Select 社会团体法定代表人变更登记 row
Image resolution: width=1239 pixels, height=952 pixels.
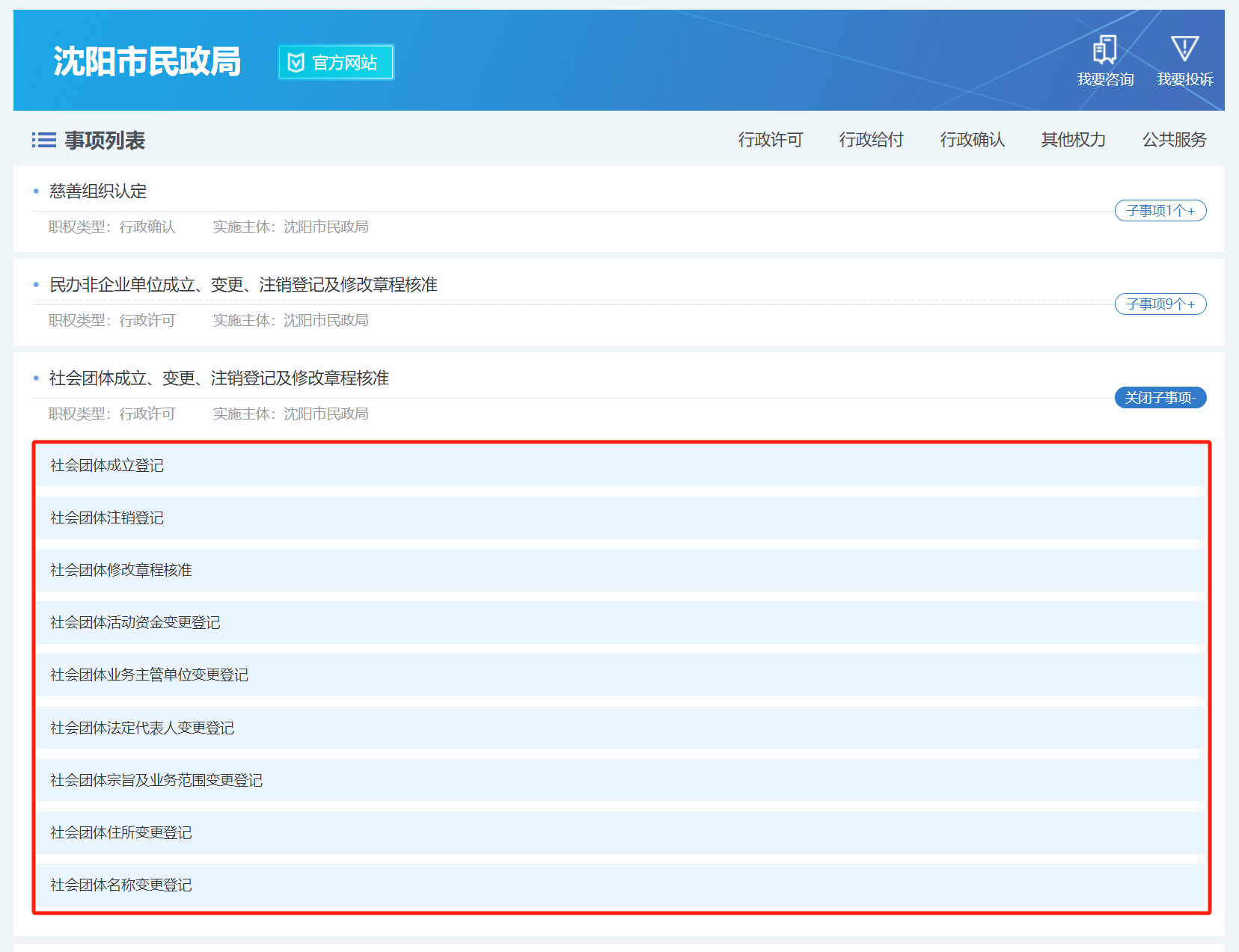pyautogui.click(x=142, y=728)
